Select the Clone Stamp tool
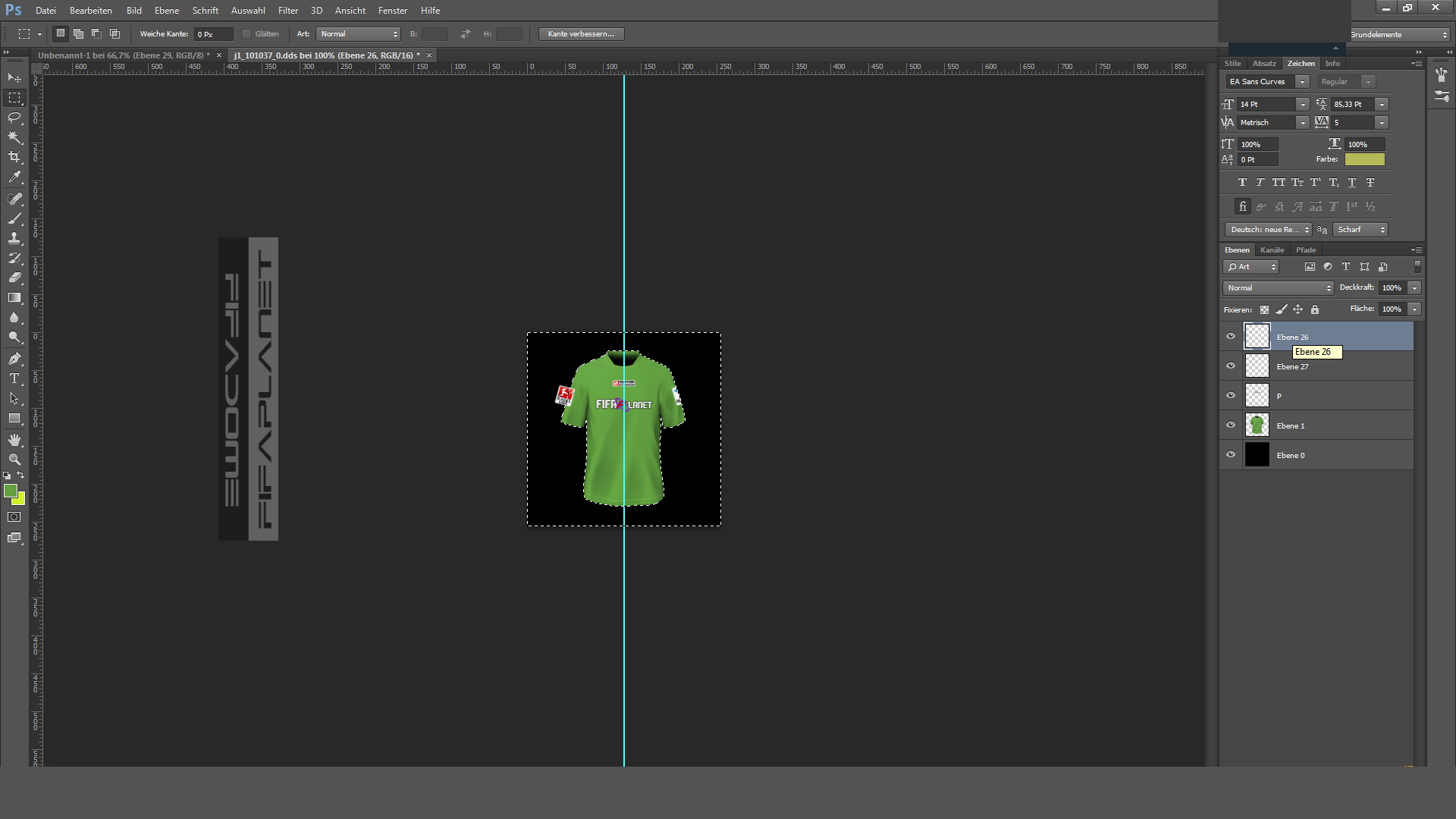1456x819 pixels. point(14,238)
